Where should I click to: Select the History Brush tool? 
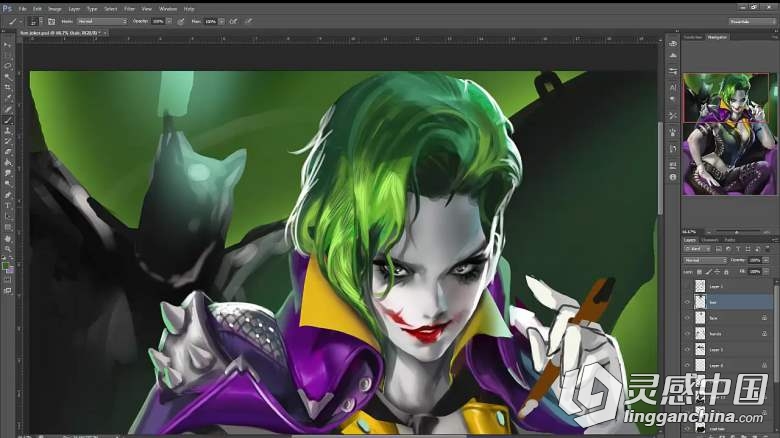(x=7, y=141)
